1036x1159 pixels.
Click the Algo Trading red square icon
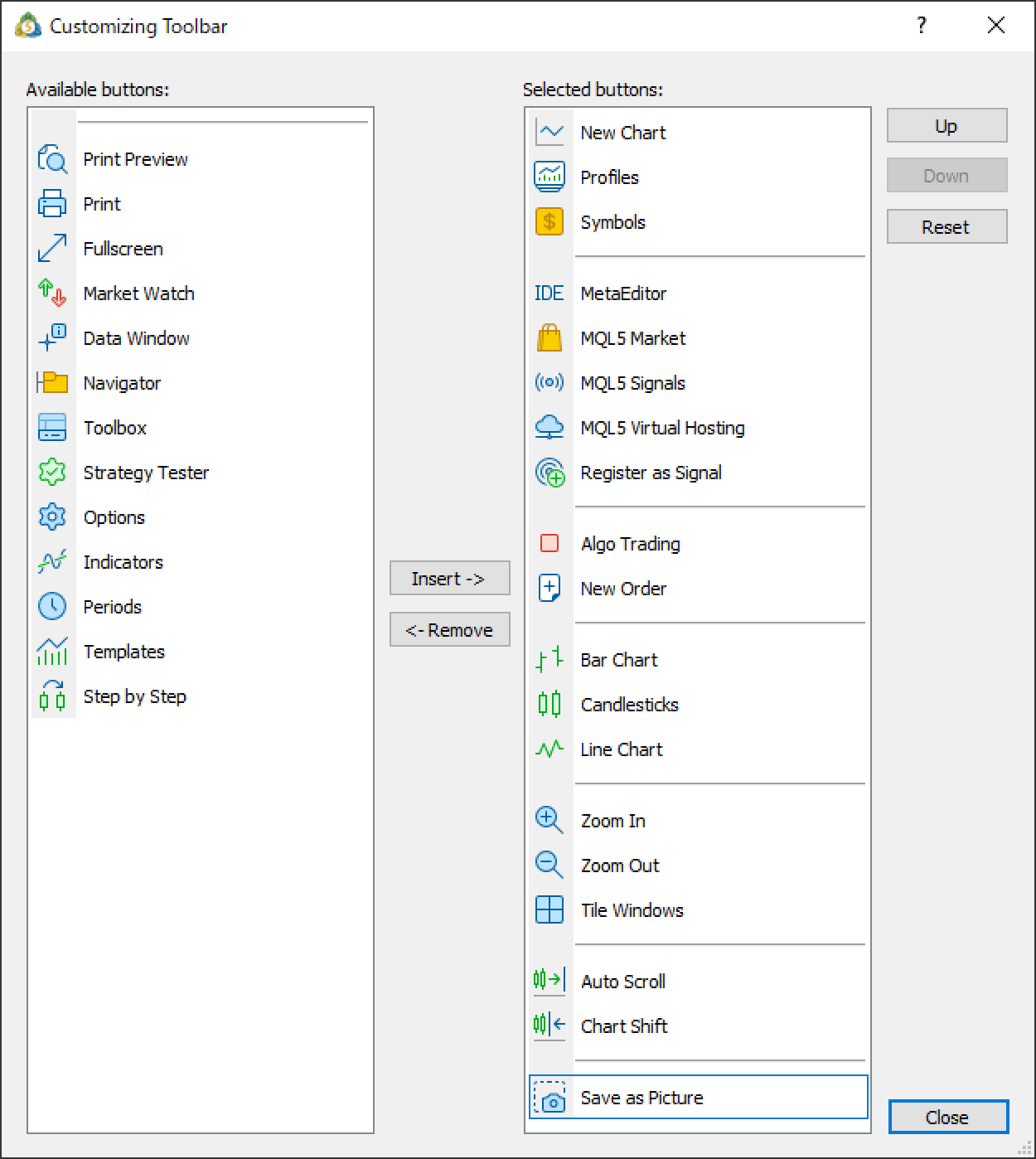click(x=549, y=544)
